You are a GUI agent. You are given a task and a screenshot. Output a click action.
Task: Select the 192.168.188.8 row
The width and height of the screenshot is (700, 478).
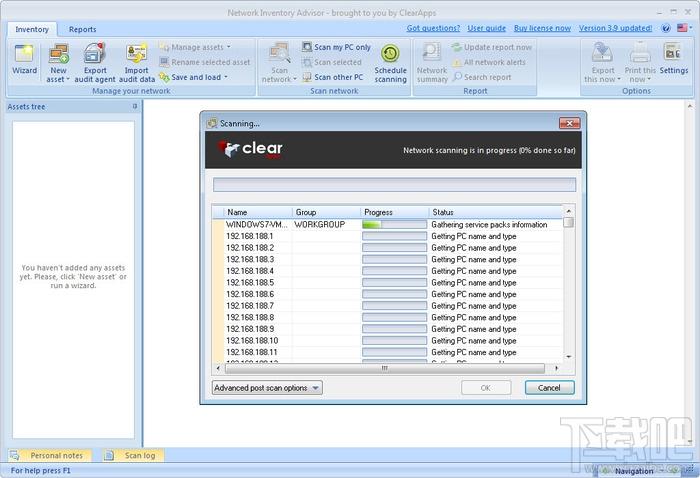point(388,317)
